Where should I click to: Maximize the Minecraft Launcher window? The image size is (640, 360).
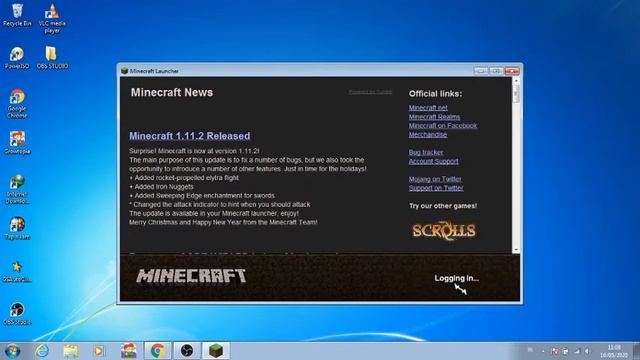496,71
